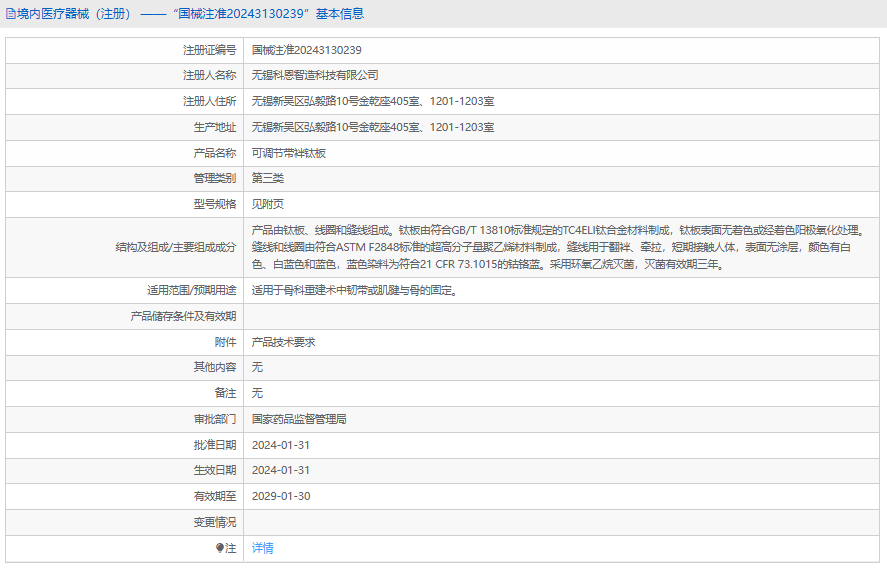Screen dimensions: 887x569
Task: Click the 批准日期 row label
Action: [215, 445]
